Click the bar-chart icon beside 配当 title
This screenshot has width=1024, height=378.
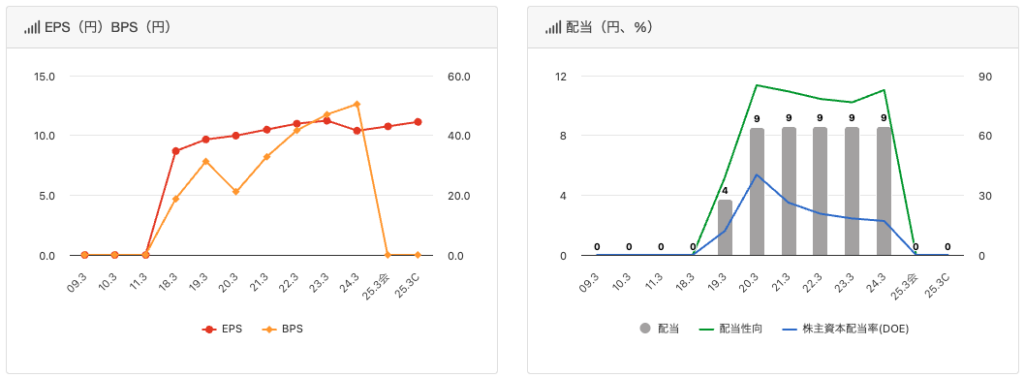click(x=553, y=28)
